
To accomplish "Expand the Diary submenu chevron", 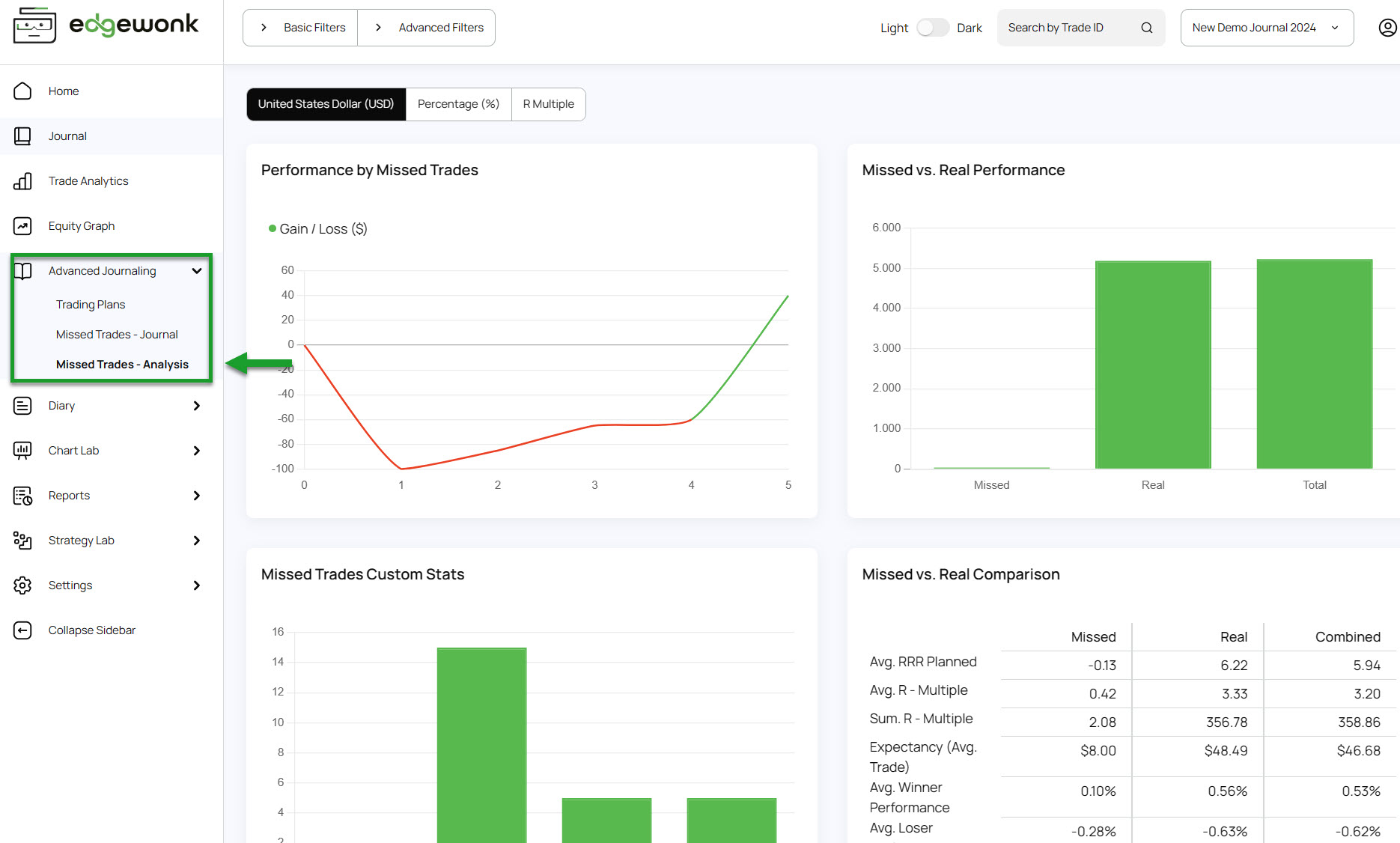I will coord(197,406).
